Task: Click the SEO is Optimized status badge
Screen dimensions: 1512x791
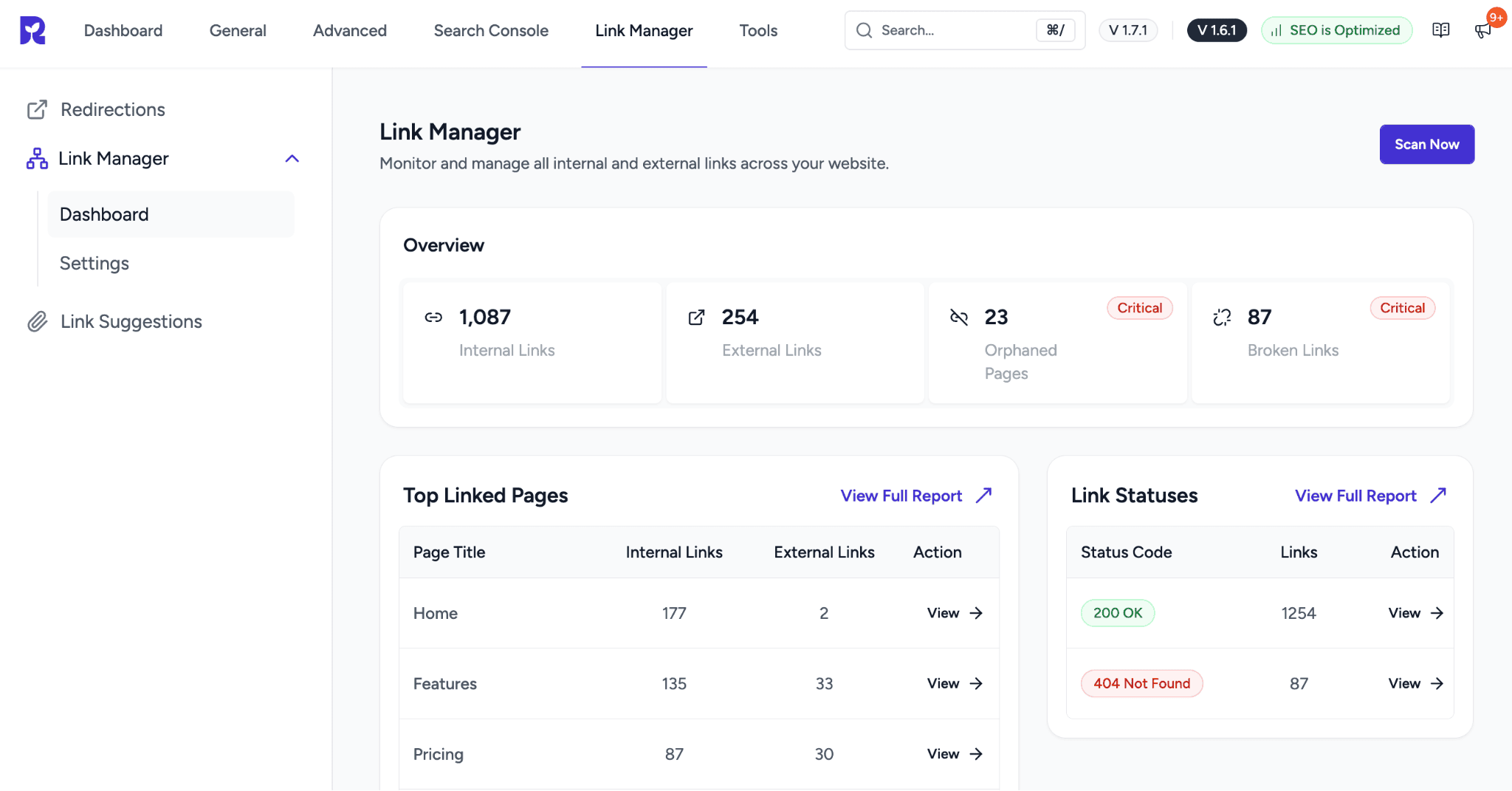Action: 1336,30
